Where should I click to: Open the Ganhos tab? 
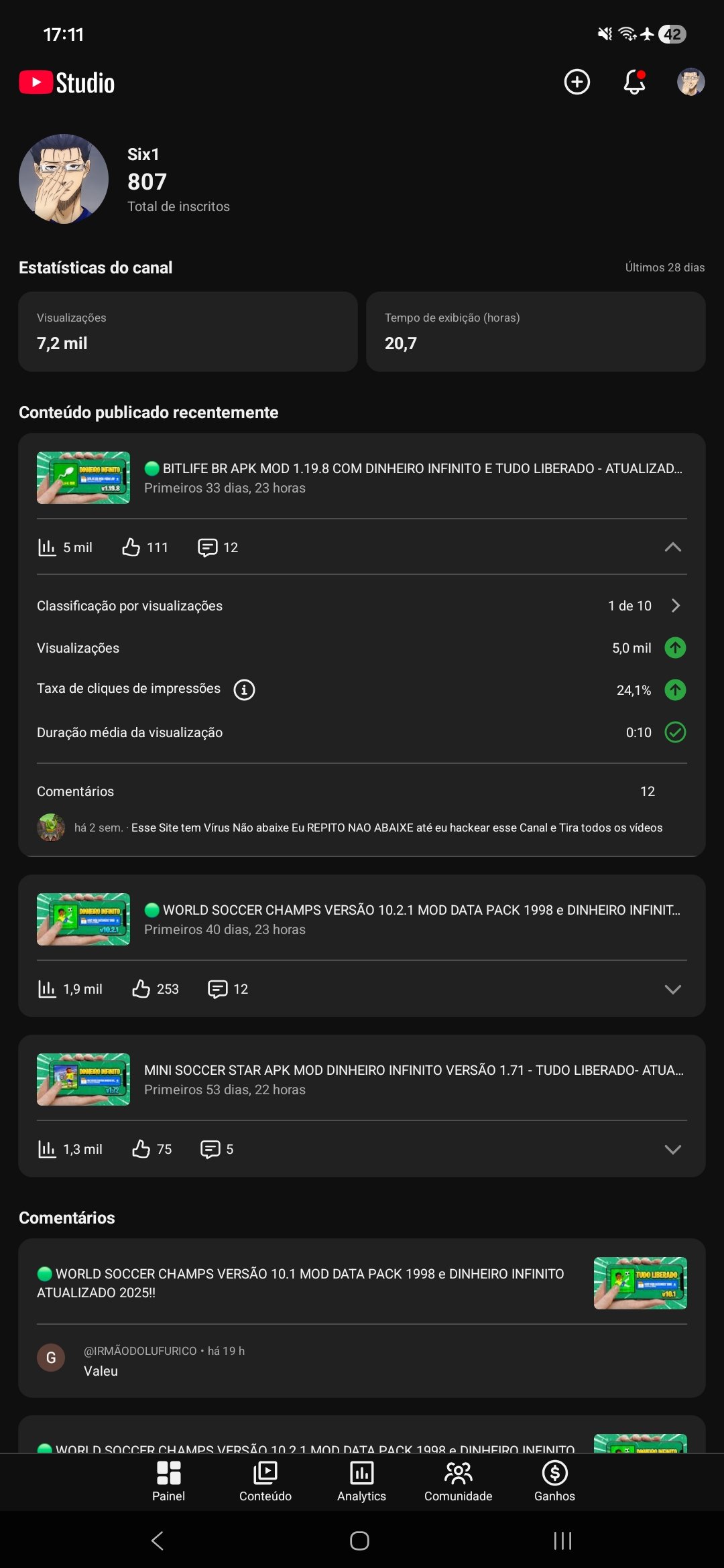tap(554, 1481)
